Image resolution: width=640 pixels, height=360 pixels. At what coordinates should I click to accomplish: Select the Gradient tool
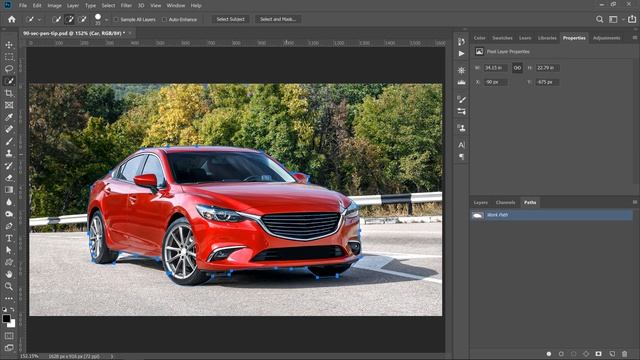tap(9, 189)
